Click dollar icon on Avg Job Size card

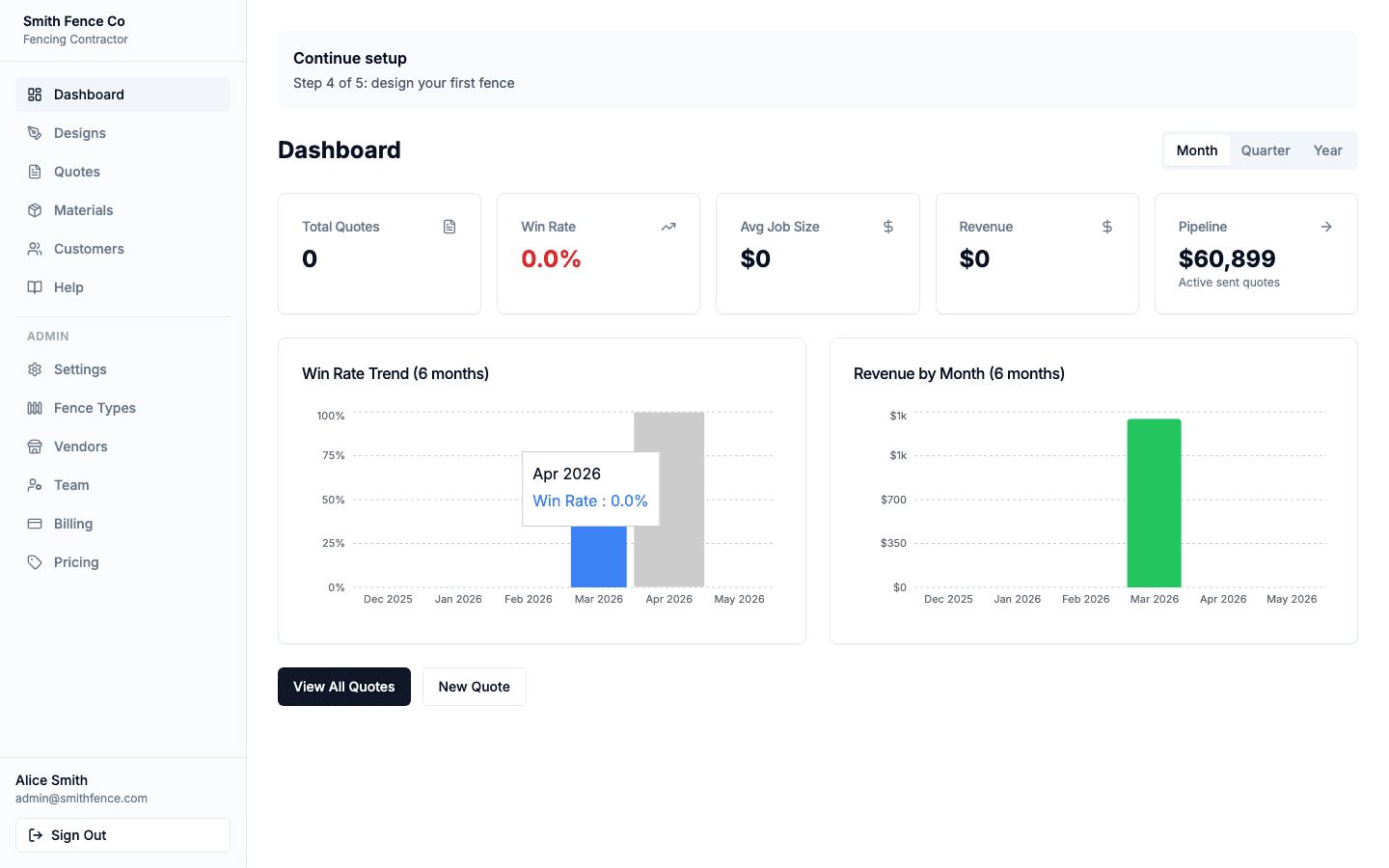[x=888, y=227]
